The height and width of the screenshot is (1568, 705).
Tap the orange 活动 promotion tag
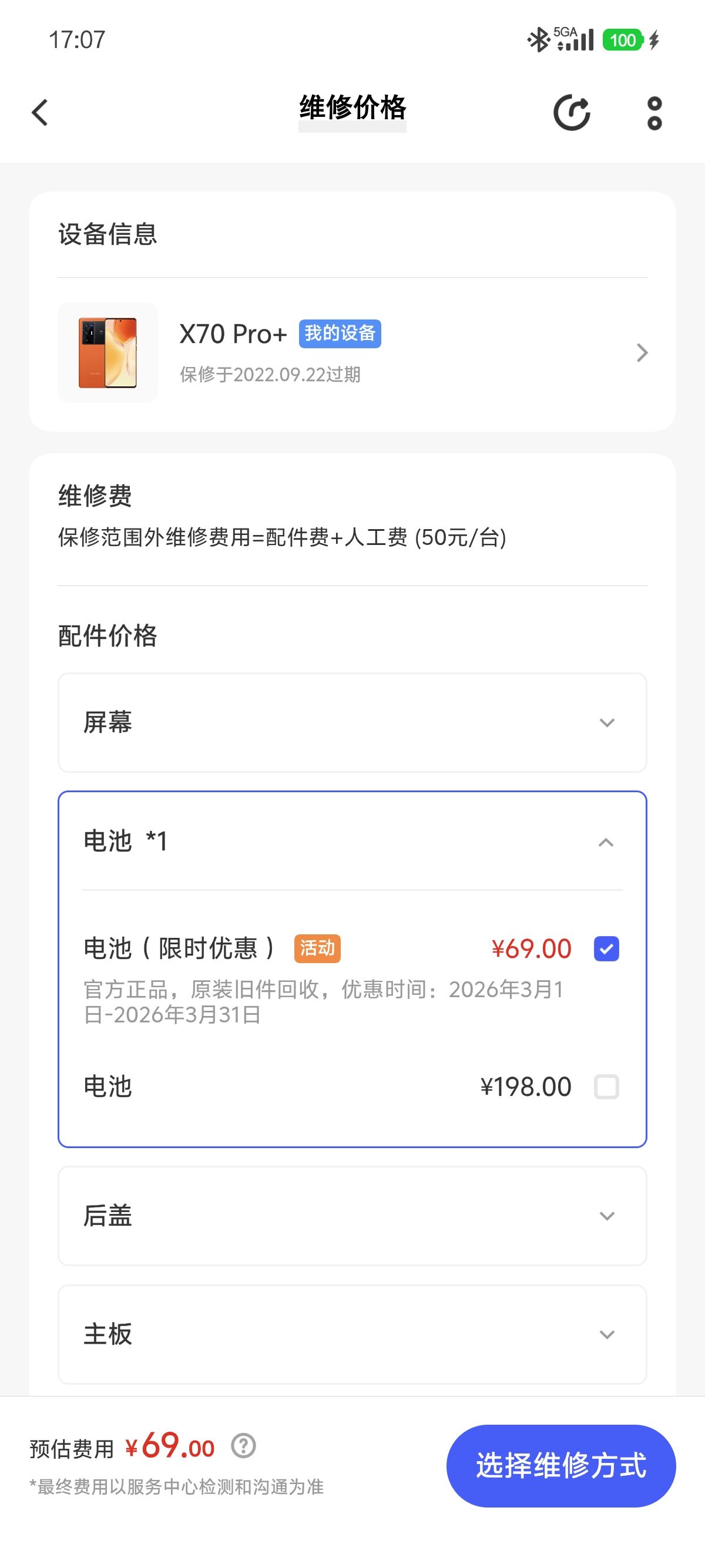tap(317, 948)
